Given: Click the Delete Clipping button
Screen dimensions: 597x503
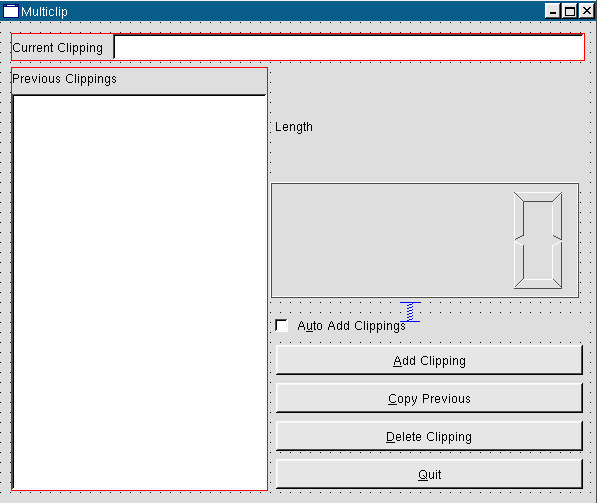Looking at the screenshot, I should [x=429, y=436].
